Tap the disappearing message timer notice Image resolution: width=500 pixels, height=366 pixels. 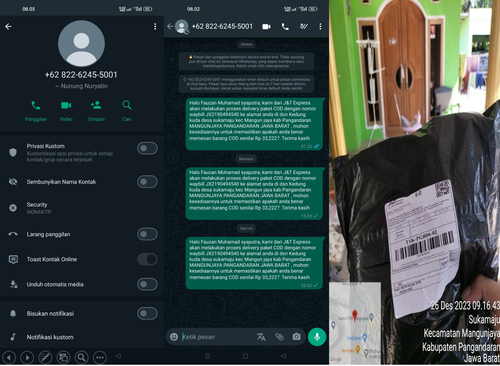point(246,84)
